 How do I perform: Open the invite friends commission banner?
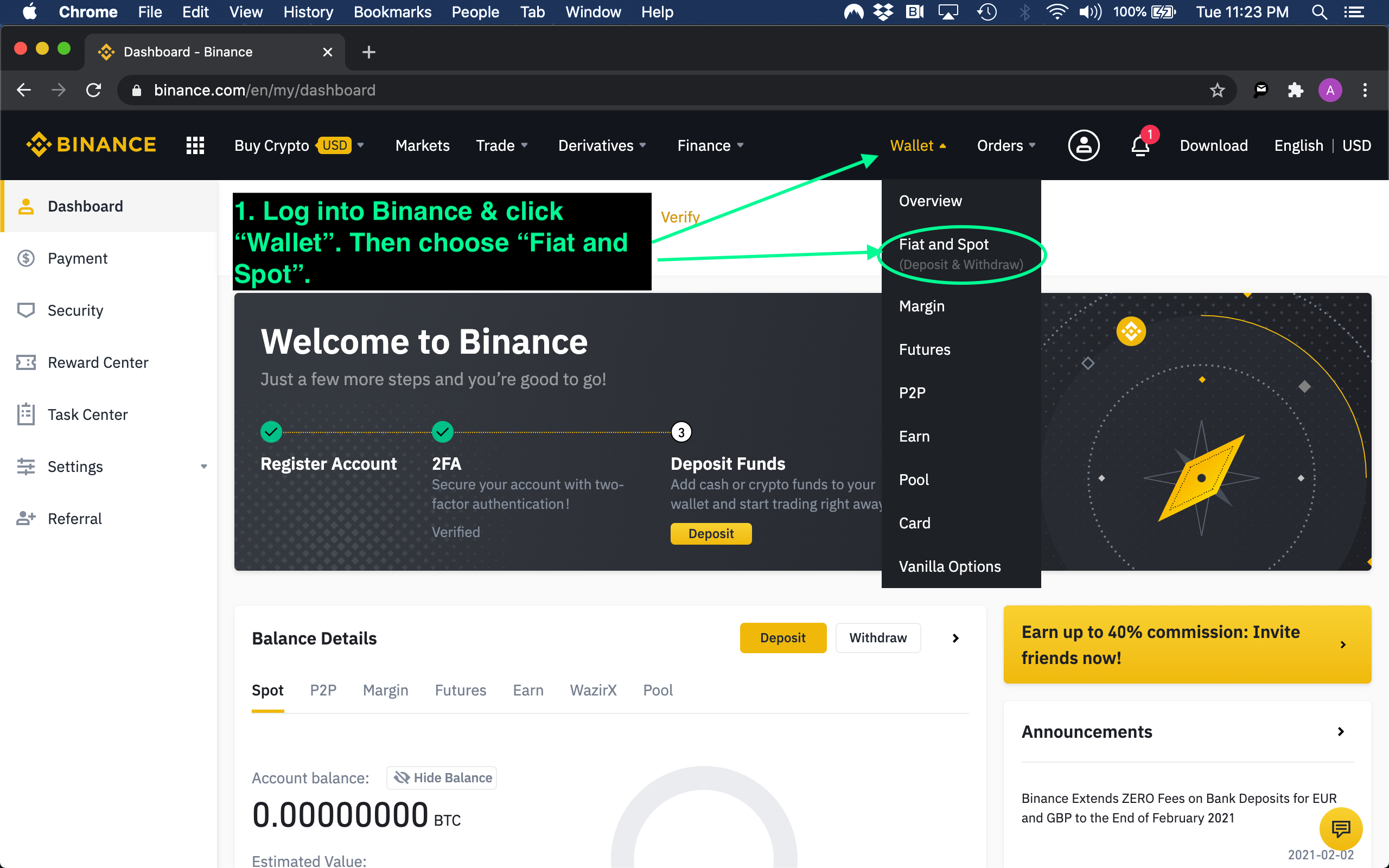point(1187,644)
